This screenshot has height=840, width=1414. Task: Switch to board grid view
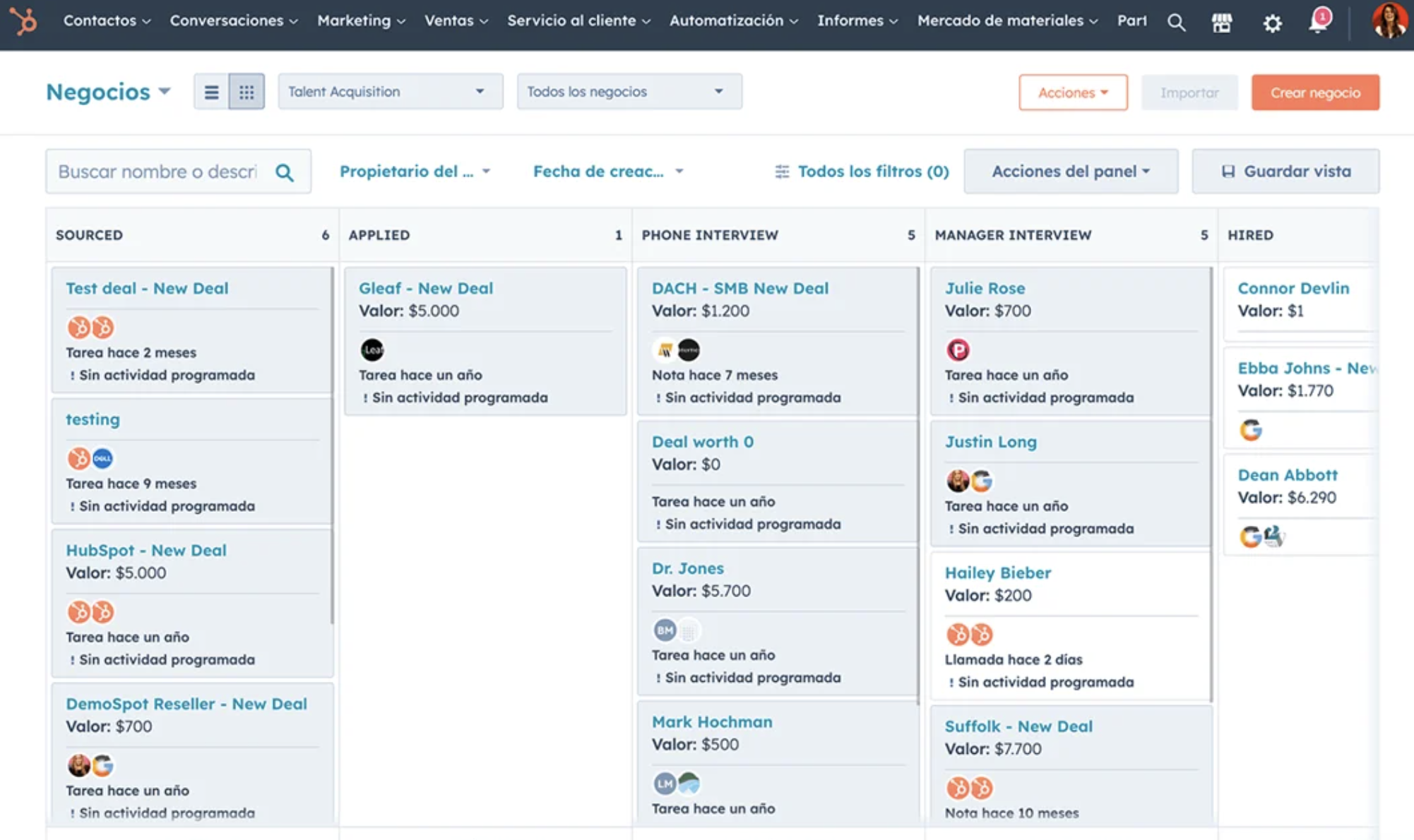246,92
